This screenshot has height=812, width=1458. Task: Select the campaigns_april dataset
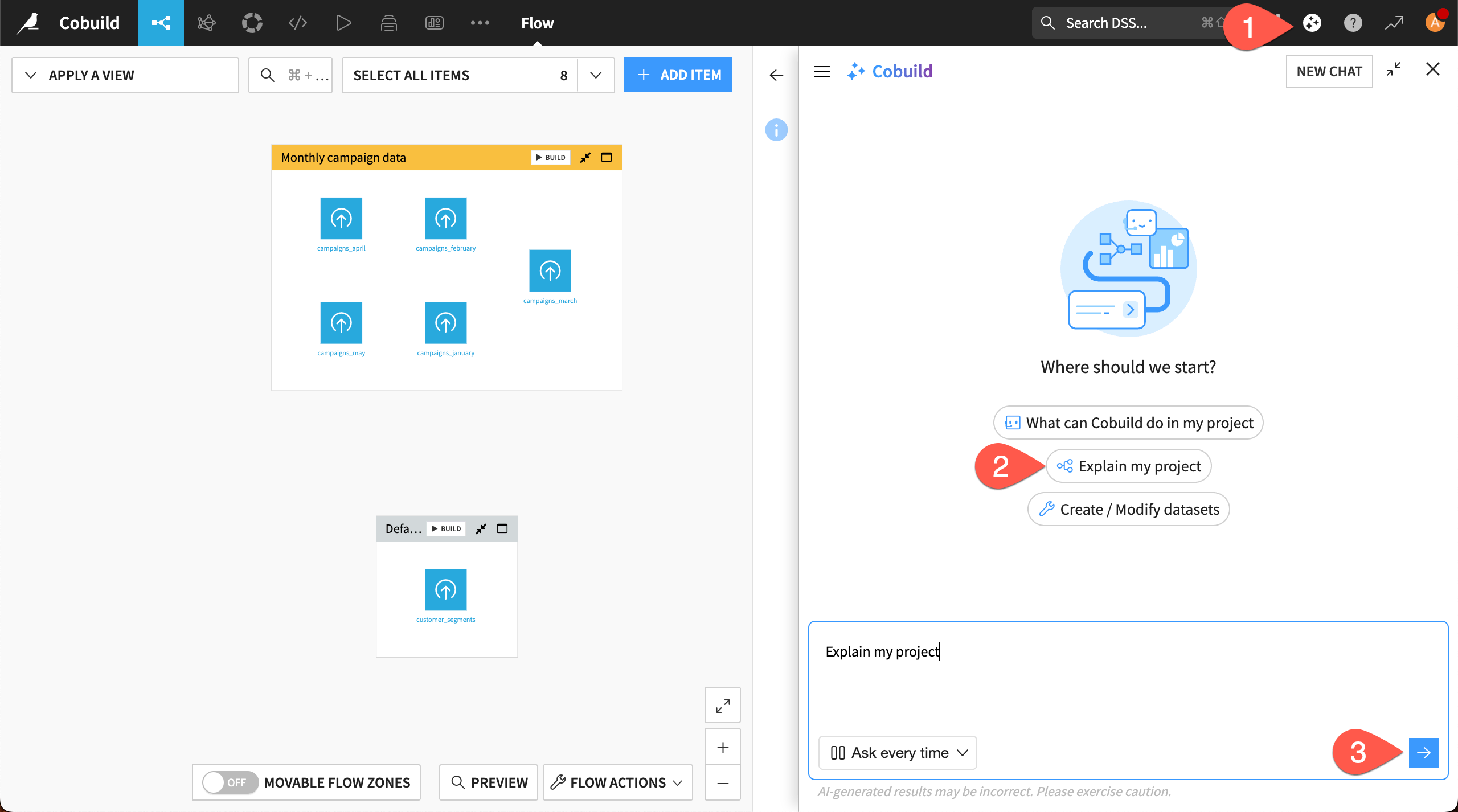(x=341, y=218)
